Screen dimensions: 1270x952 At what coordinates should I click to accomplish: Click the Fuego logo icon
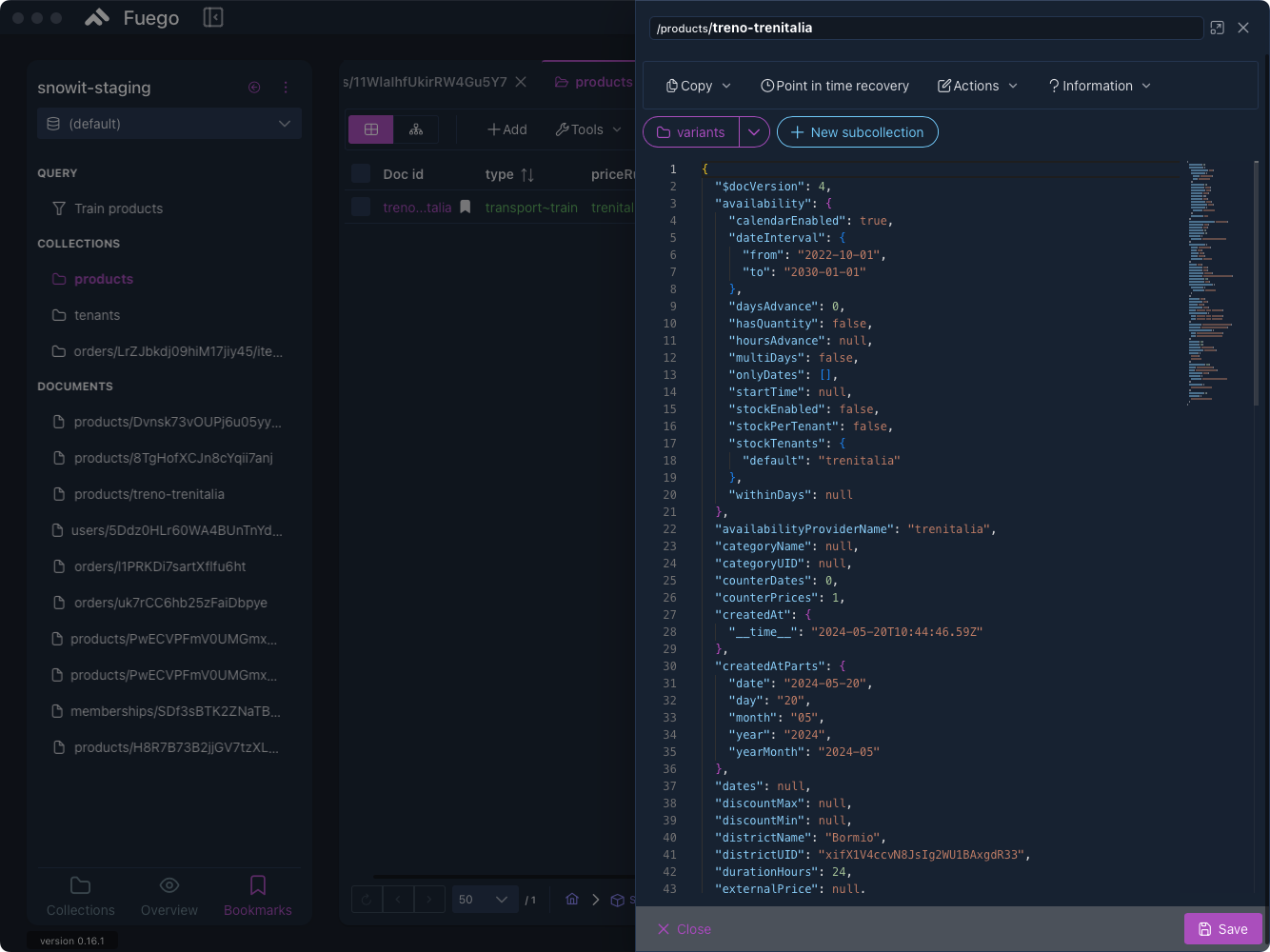pos(97,17)
